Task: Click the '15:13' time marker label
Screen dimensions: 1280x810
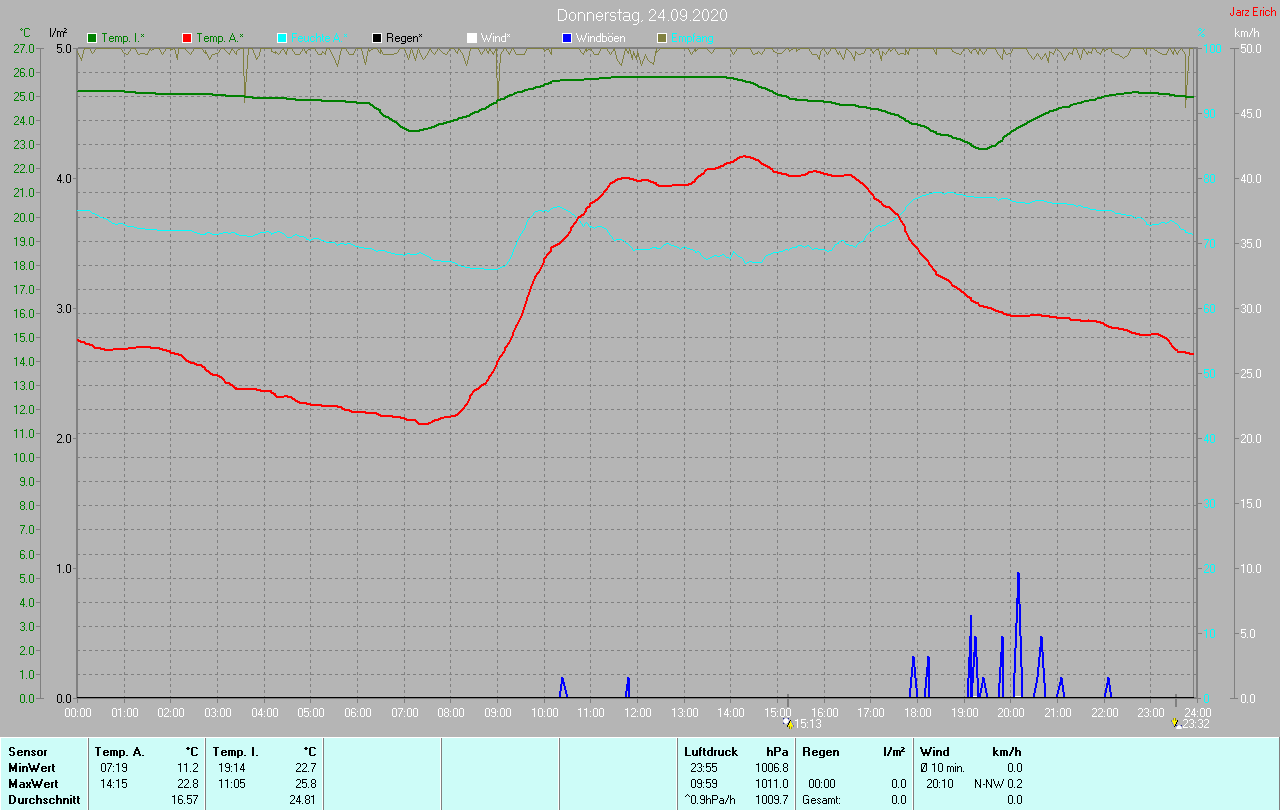Action: point(808,724)
